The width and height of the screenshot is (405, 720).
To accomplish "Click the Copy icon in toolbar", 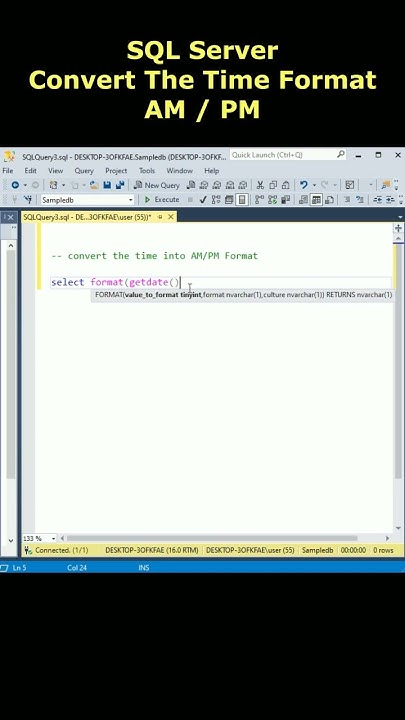I will [x=273, y=185].
